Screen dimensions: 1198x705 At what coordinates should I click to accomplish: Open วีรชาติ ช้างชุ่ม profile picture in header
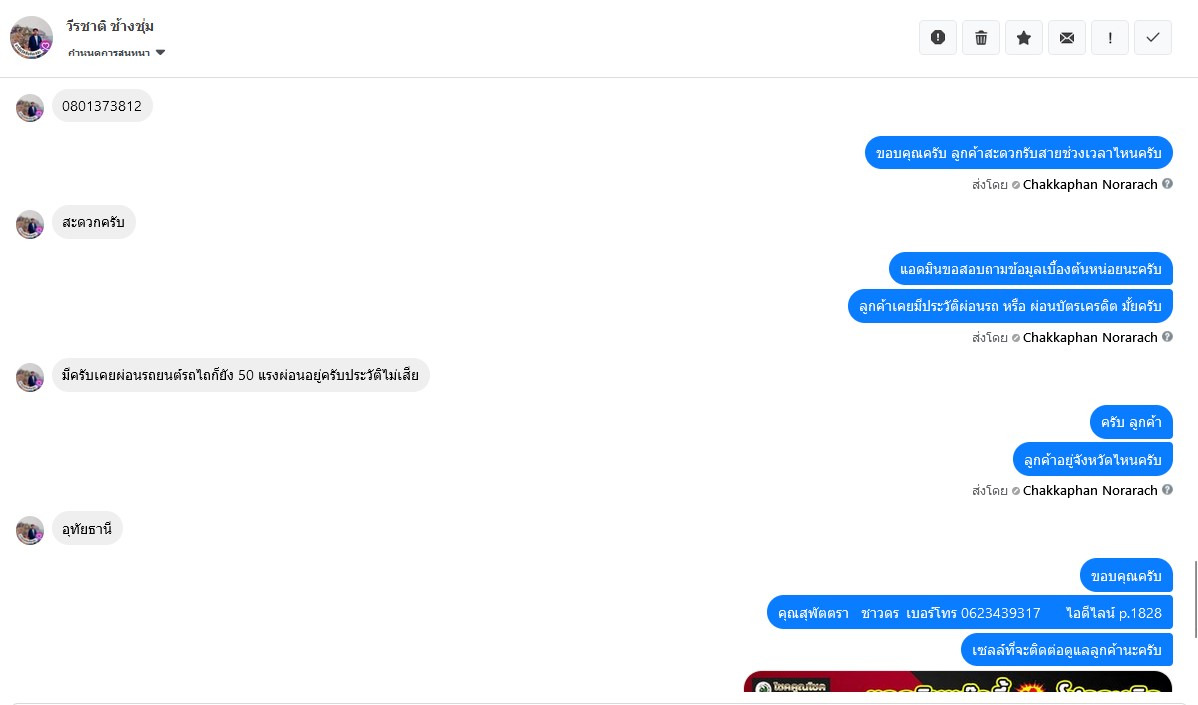[31, 37]
